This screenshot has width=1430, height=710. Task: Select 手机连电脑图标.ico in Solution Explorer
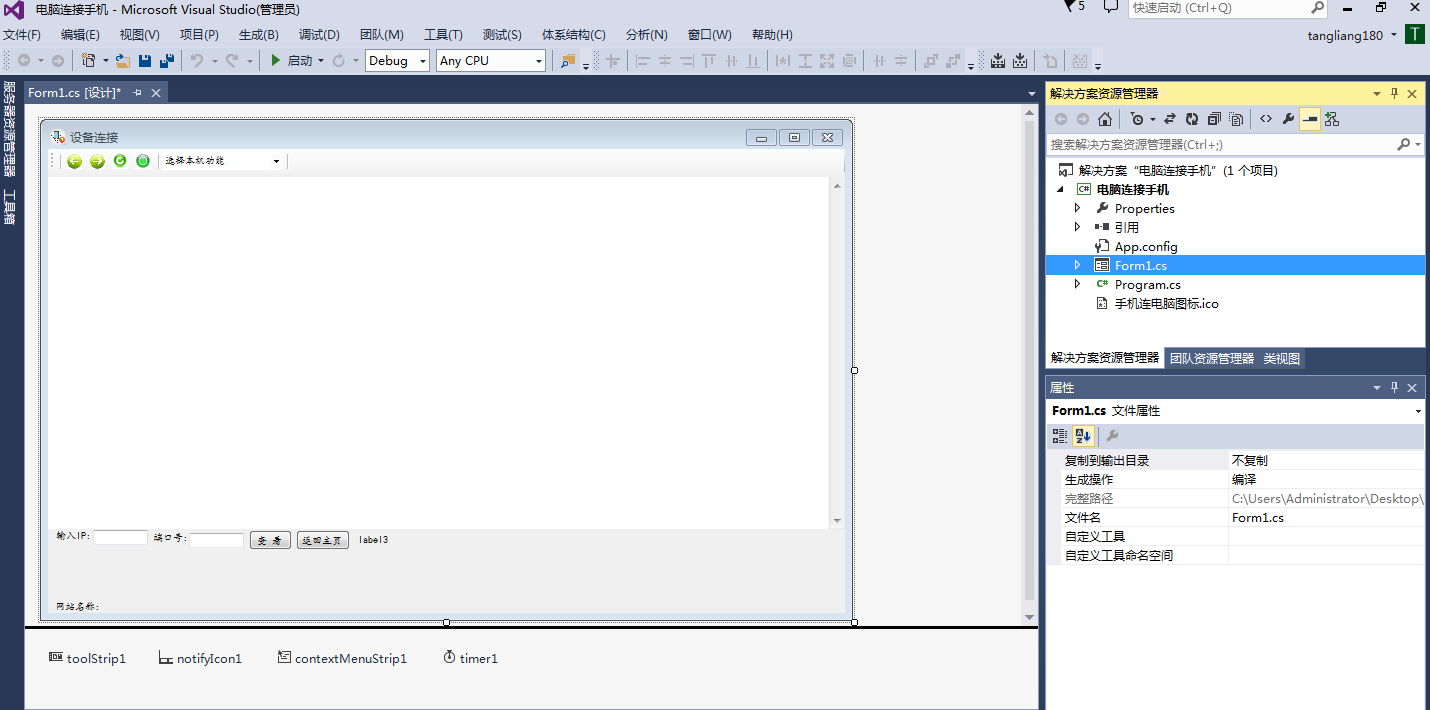click(1166, 303)
